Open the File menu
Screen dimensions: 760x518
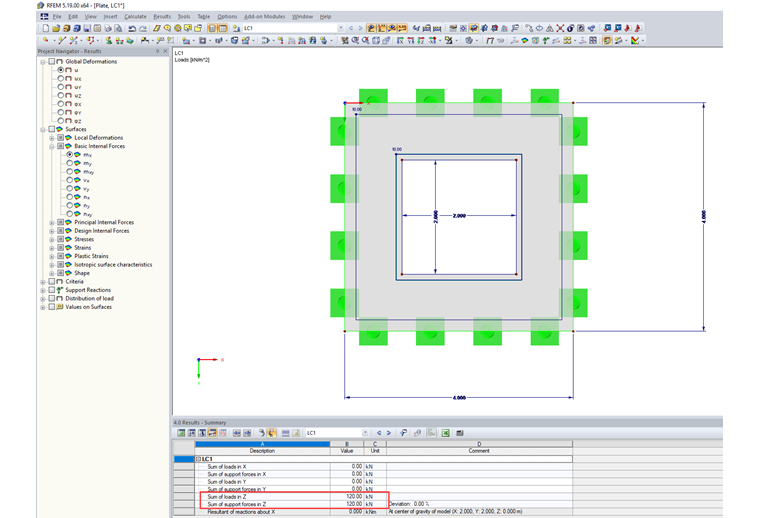57,16
